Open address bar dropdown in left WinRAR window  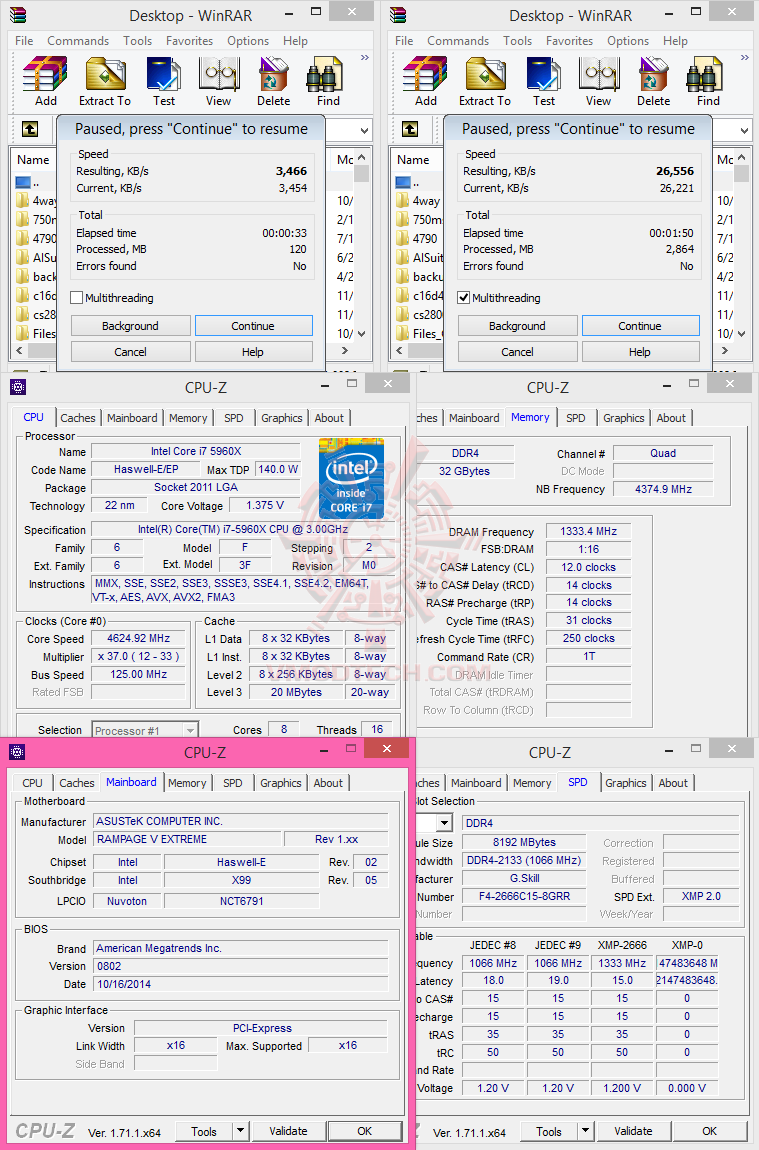[364, 131]
